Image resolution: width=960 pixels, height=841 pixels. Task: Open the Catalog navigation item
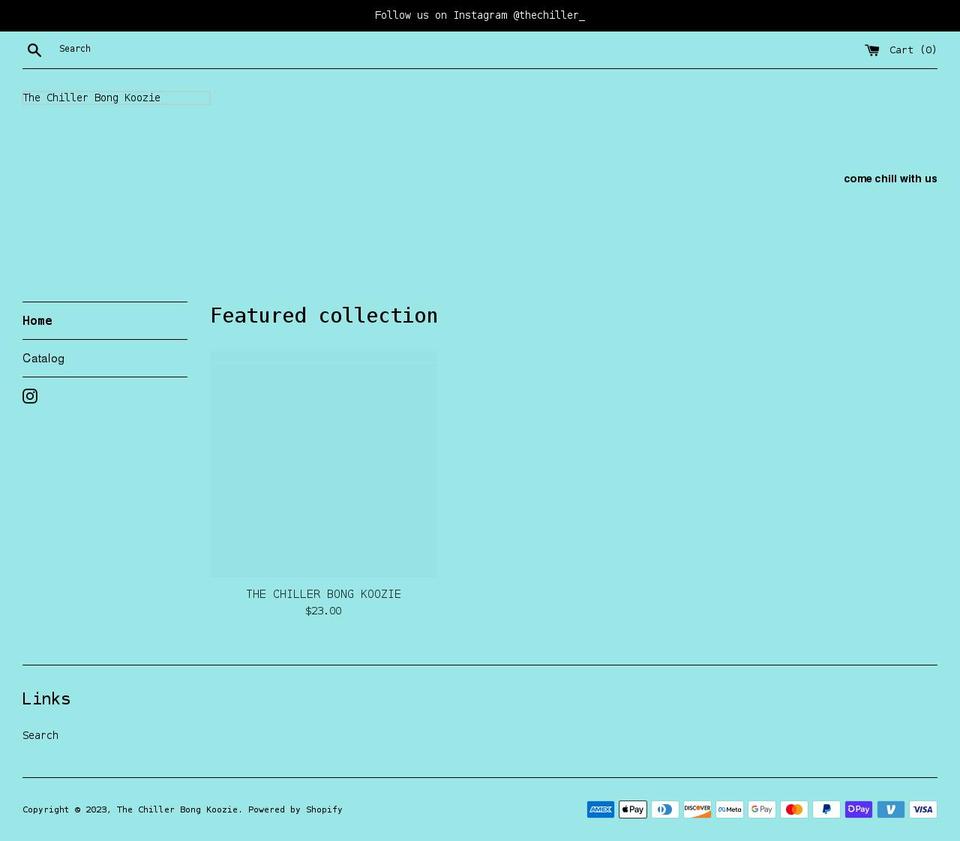click(43, 358)
